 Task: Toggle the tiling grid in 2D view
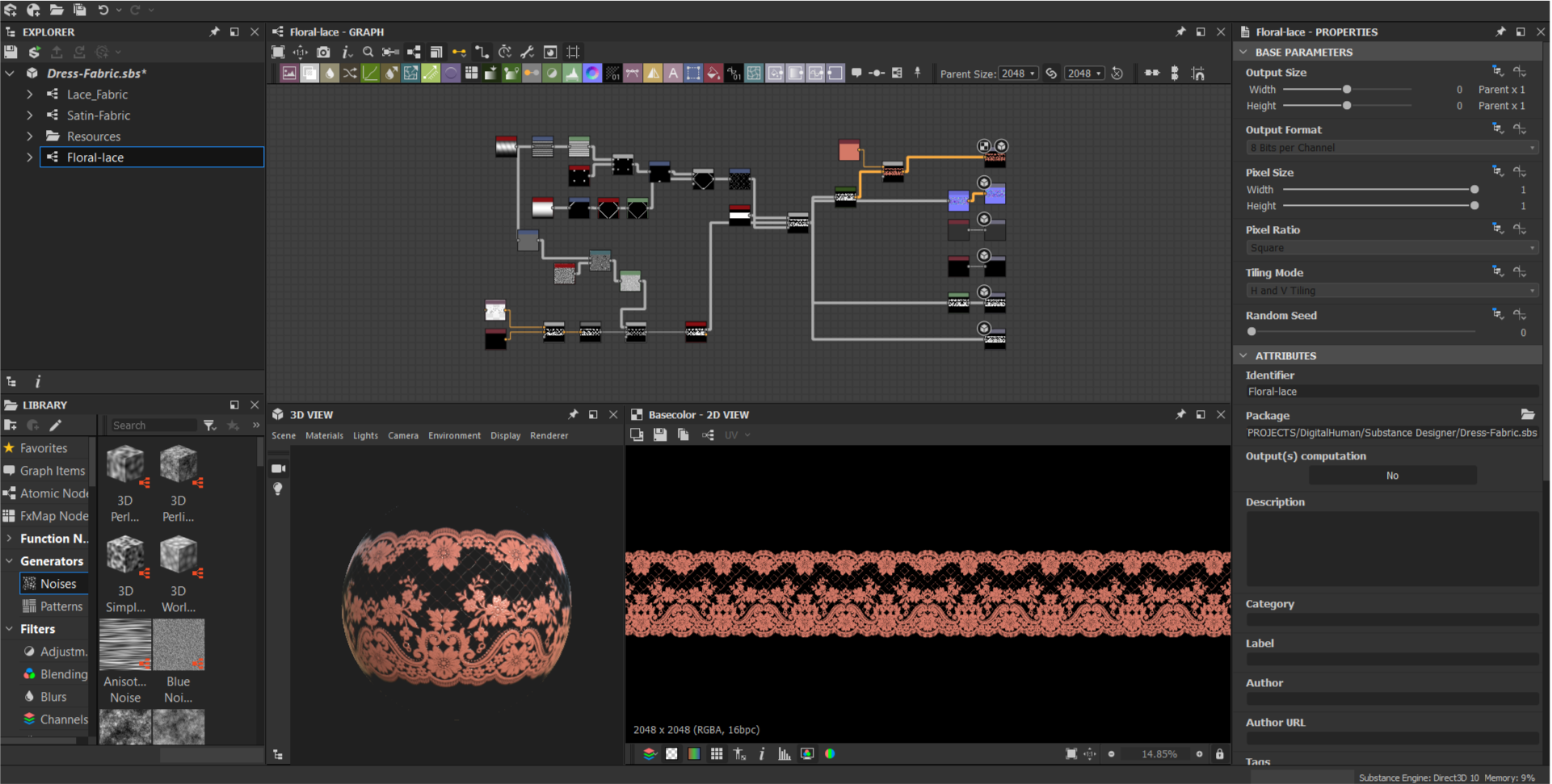tap(717, 754)
